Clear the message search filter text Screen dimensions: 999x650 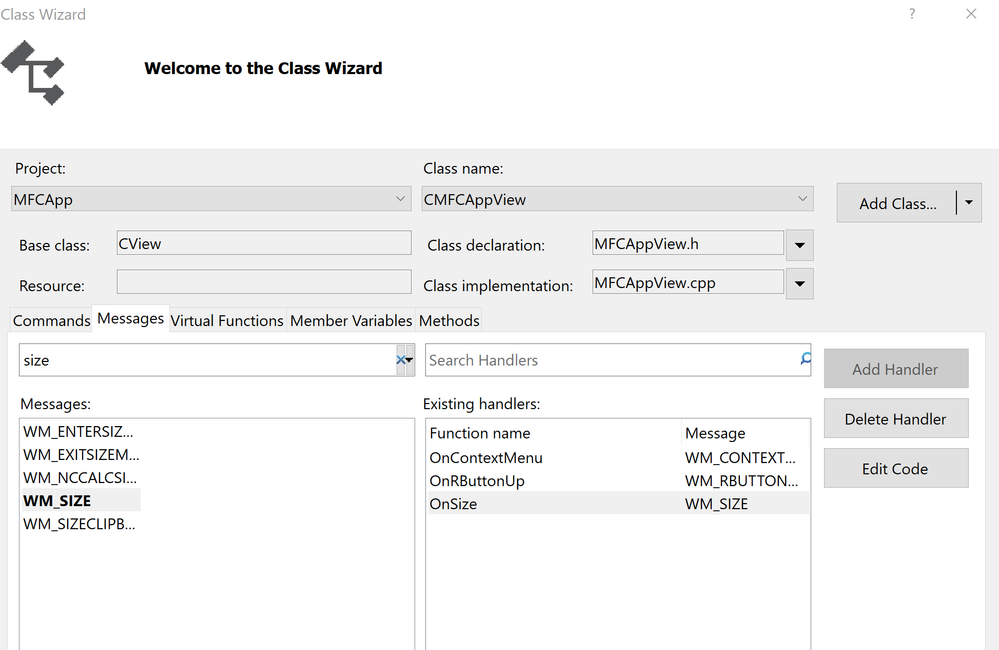click(x=400, y=360)
